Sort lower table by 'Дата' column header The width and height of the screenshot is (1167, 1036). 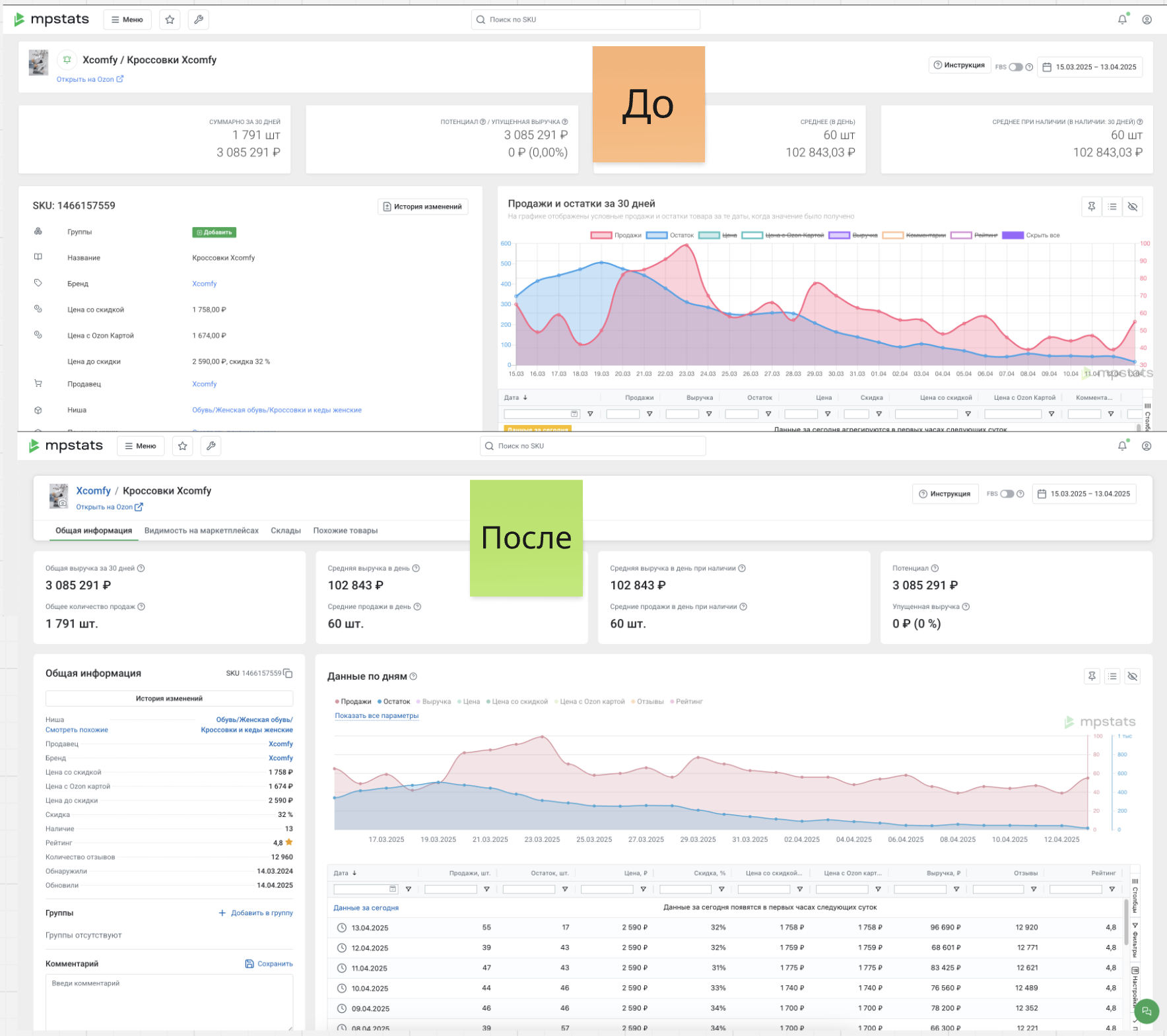pyautogui.click(x=345, y=873)
